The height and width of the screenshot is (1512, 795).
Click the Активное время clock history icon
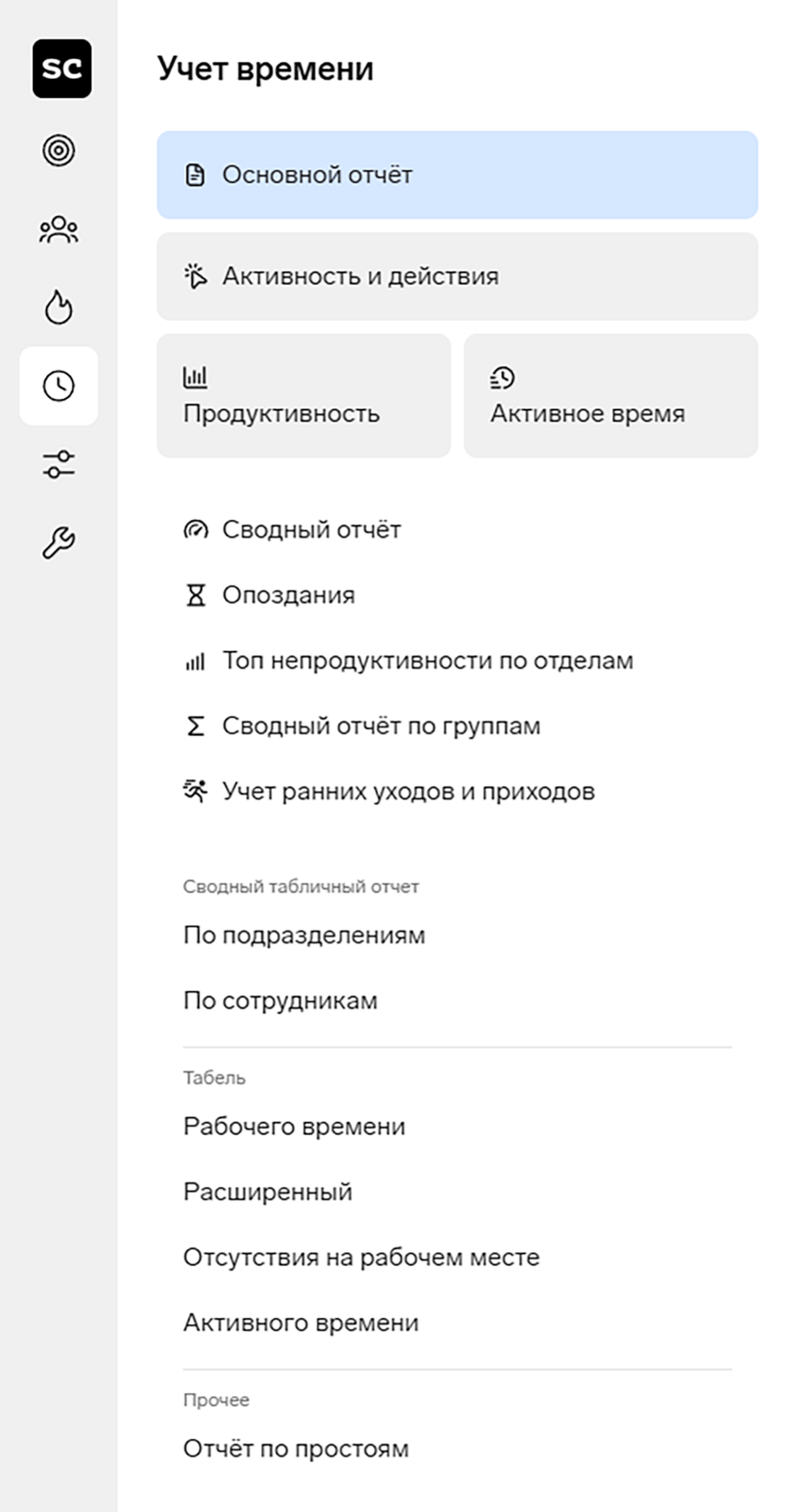point(502,377)
